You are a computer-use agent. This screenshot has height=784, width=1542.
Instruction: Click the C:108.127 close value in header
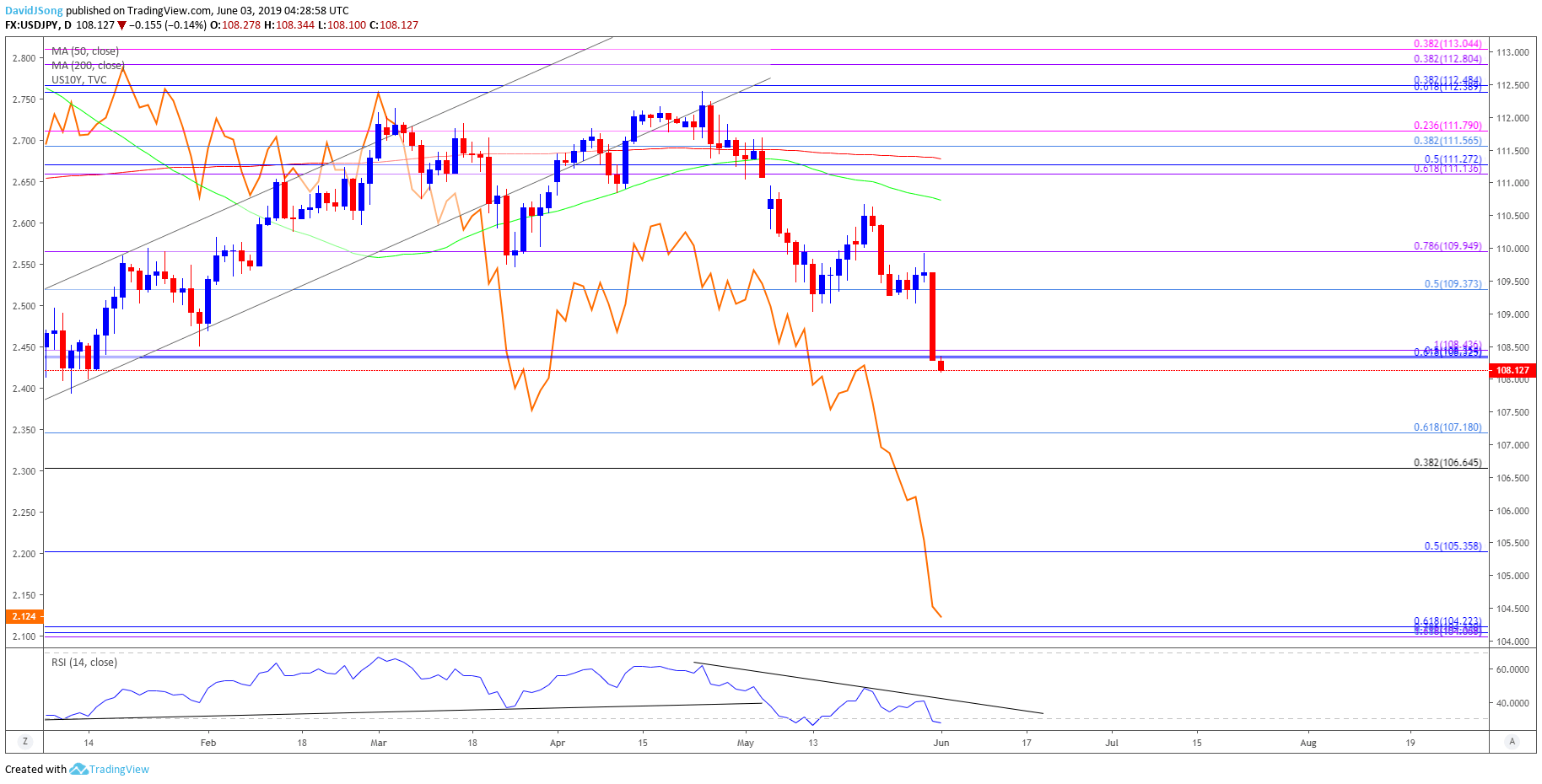(x=394, y=25)
